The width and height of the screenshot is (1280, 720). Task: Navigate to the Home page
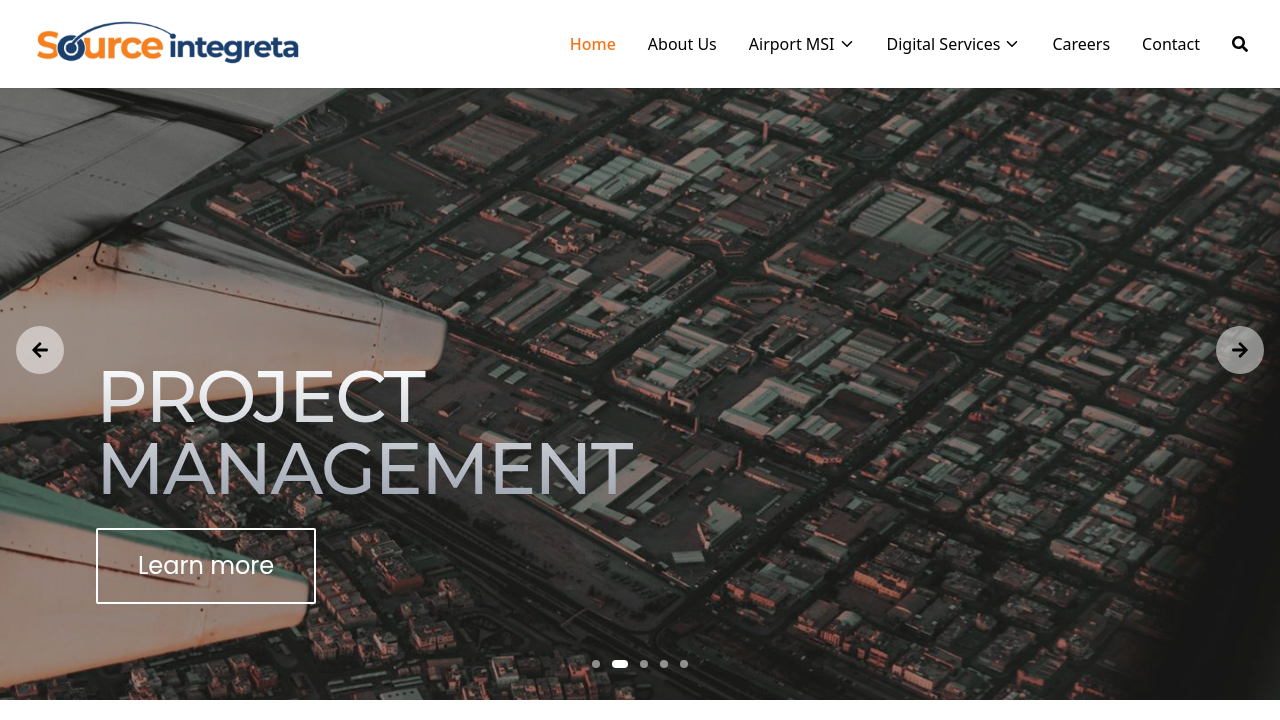[x=592, y=44]
